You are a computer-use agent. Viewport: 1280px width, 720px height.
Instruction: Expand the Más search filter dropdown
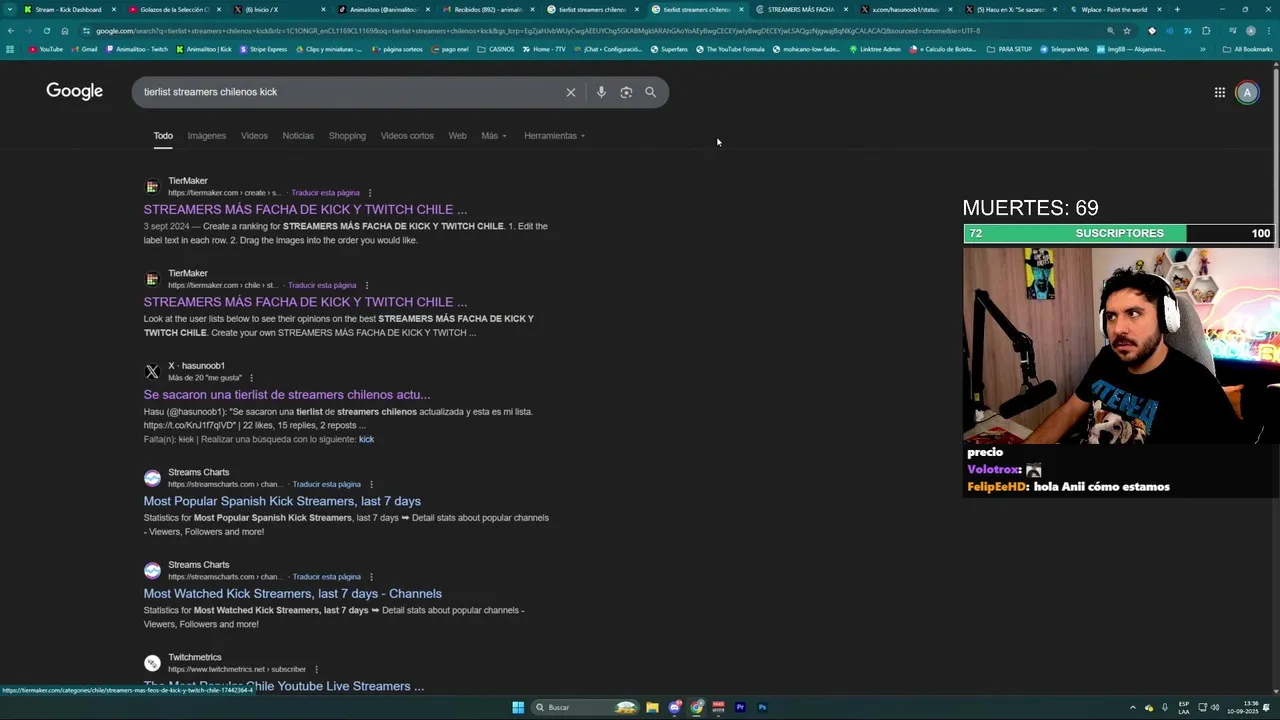[x=494, y=136]
